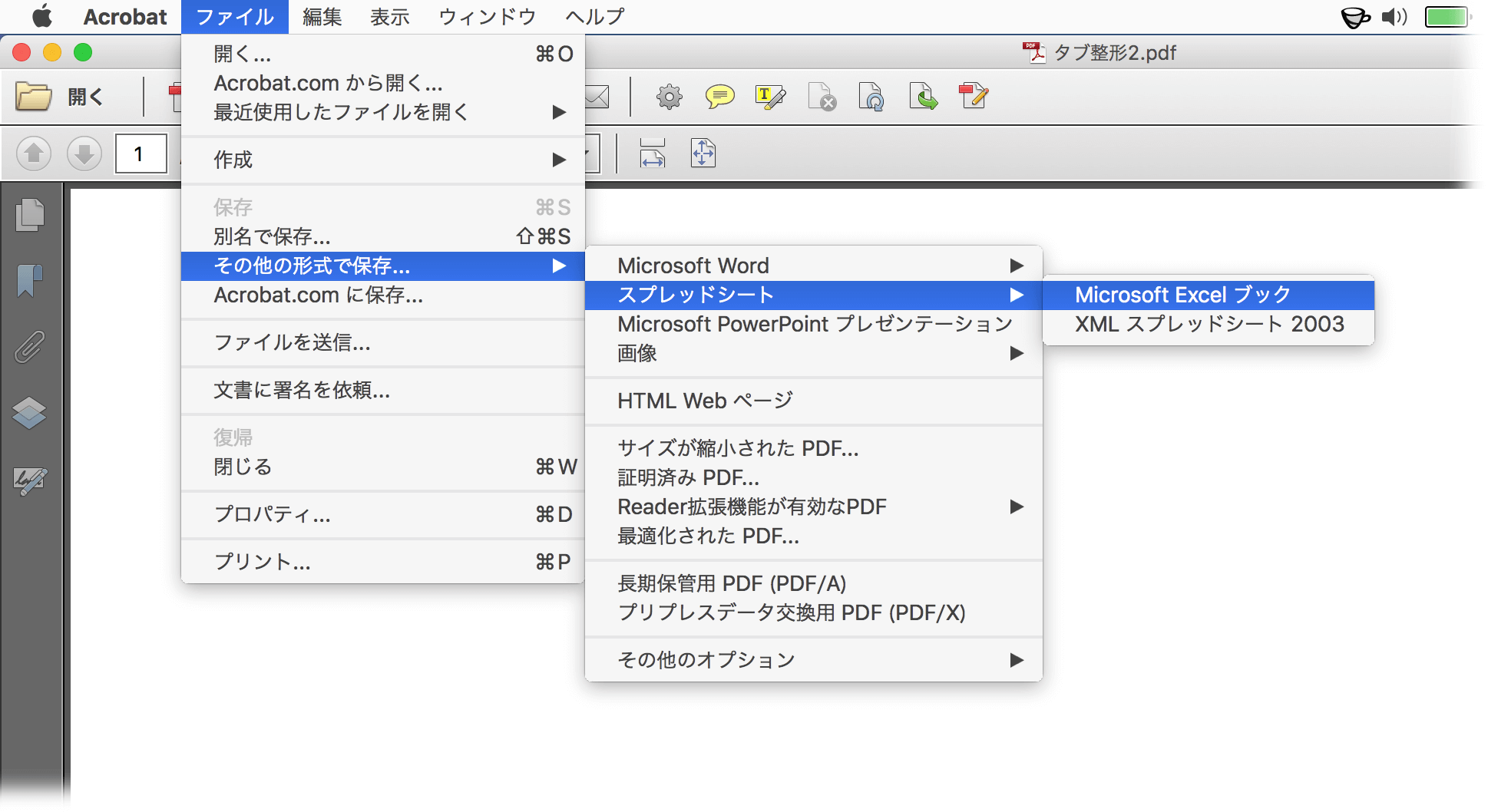The height and width of the screenshot is (812, 1488).
Task: Click the Apple menu logo
Action: pyautogui.click(x=42, y=16)
